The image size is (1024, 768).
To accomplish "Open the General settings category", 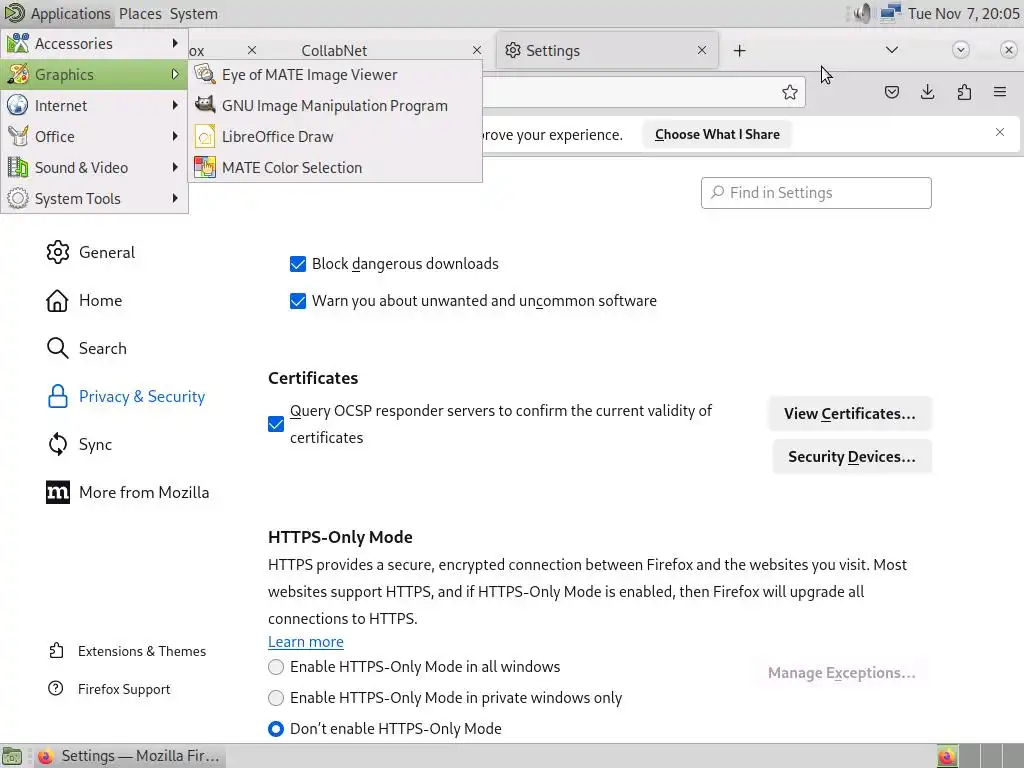I will pos(90,252).
